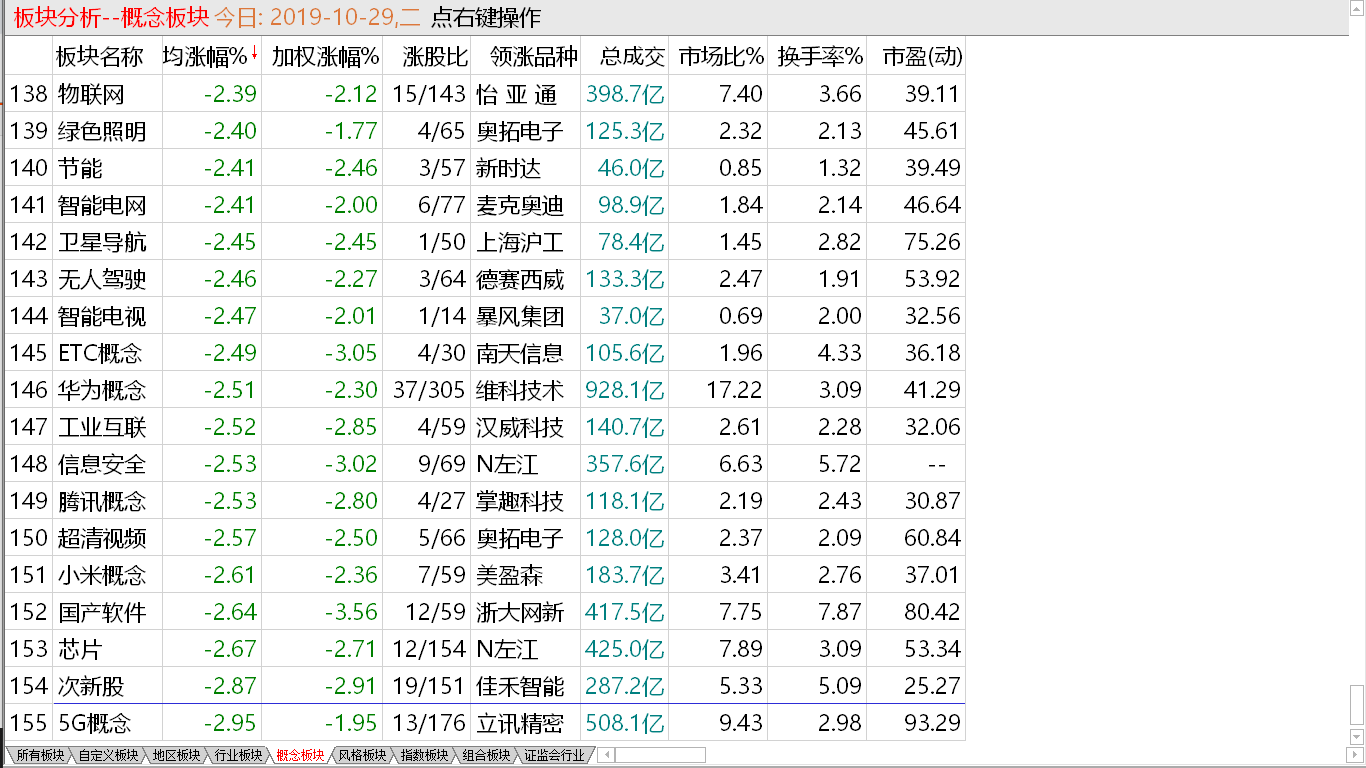Select the 信息安全 sector row

[x=485, y=464]
